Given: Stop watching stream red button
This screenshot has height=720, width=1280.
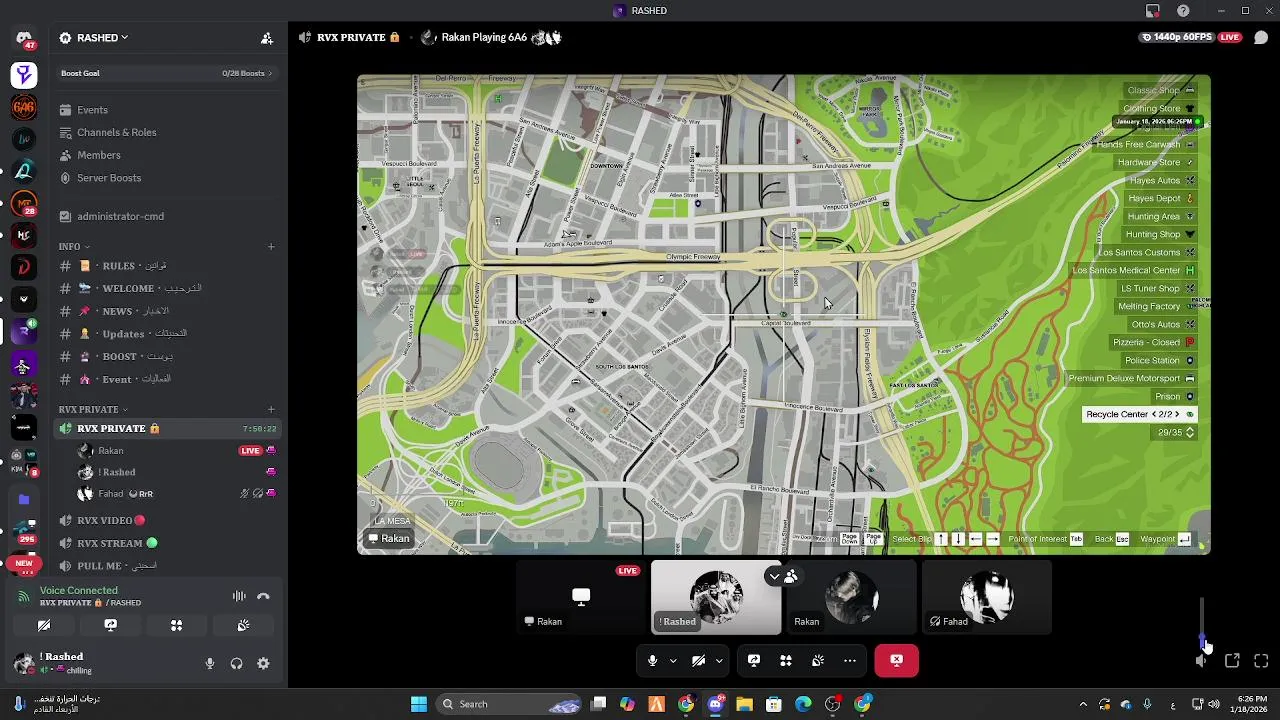Looking at the screenshot, I should click(896, 660).
